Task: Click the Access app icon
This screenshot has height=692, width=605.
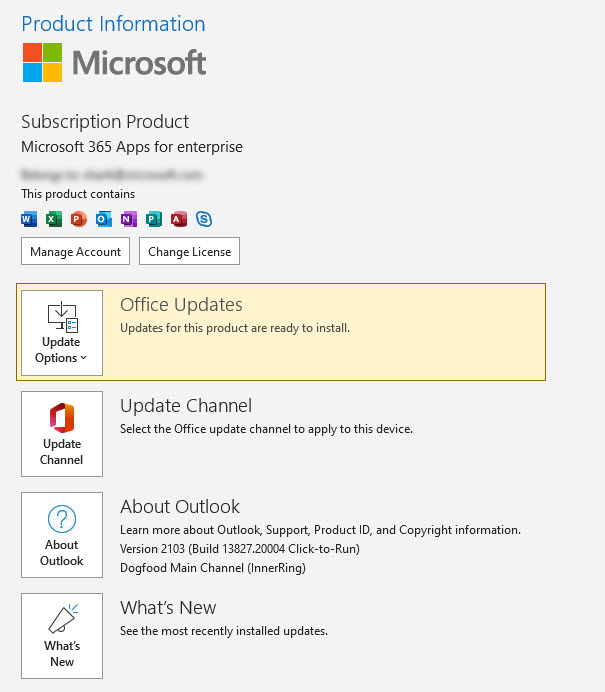Action: (179, 219)
